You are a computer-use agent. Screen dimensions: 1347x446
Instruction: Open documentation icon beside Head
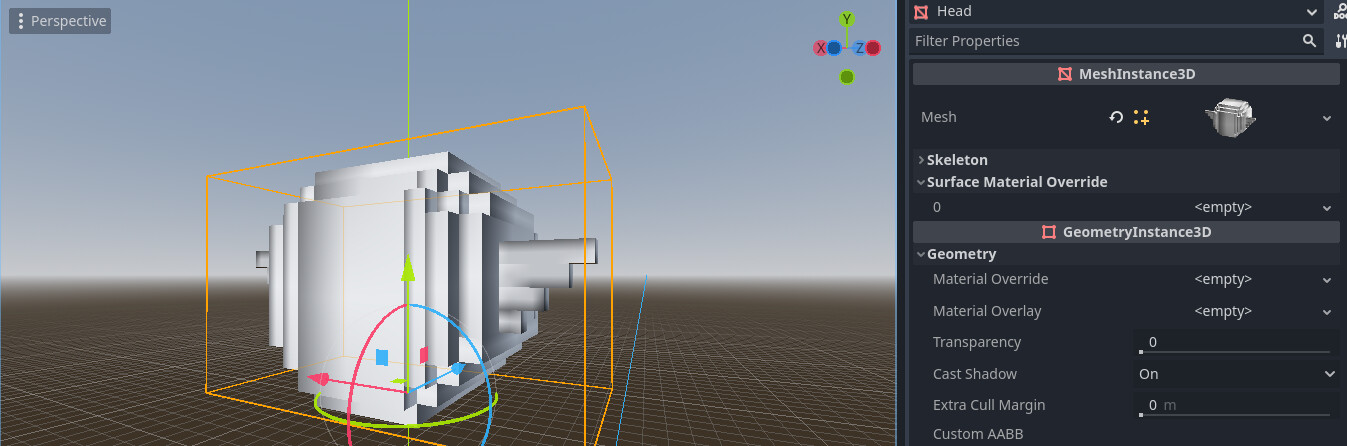click(x=1340, y=12)
